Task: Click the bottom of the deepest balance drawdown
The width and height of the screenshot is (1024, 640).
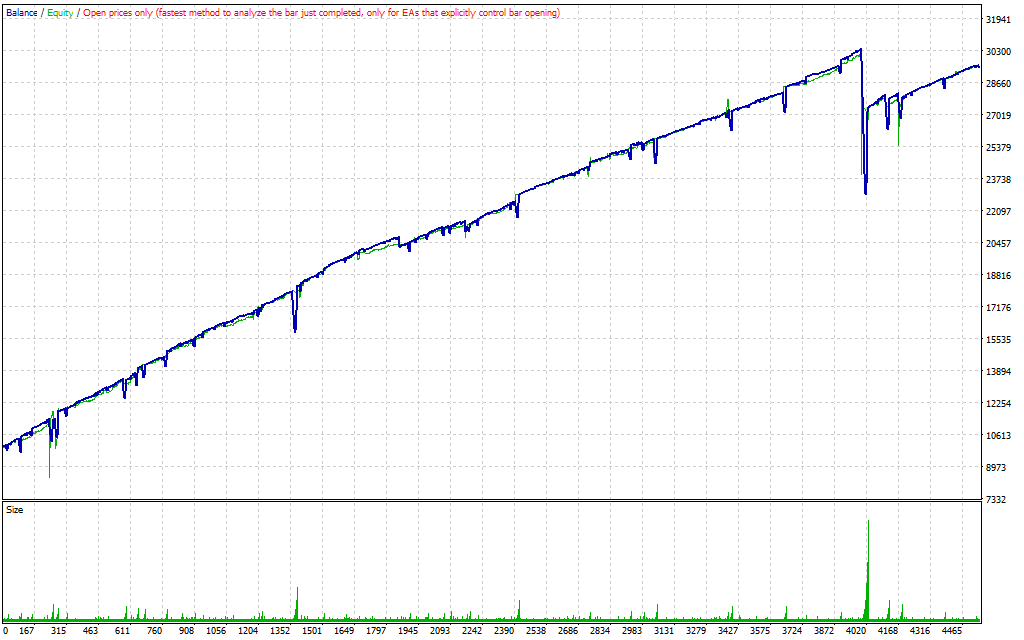Action: (x=865, y=192)
